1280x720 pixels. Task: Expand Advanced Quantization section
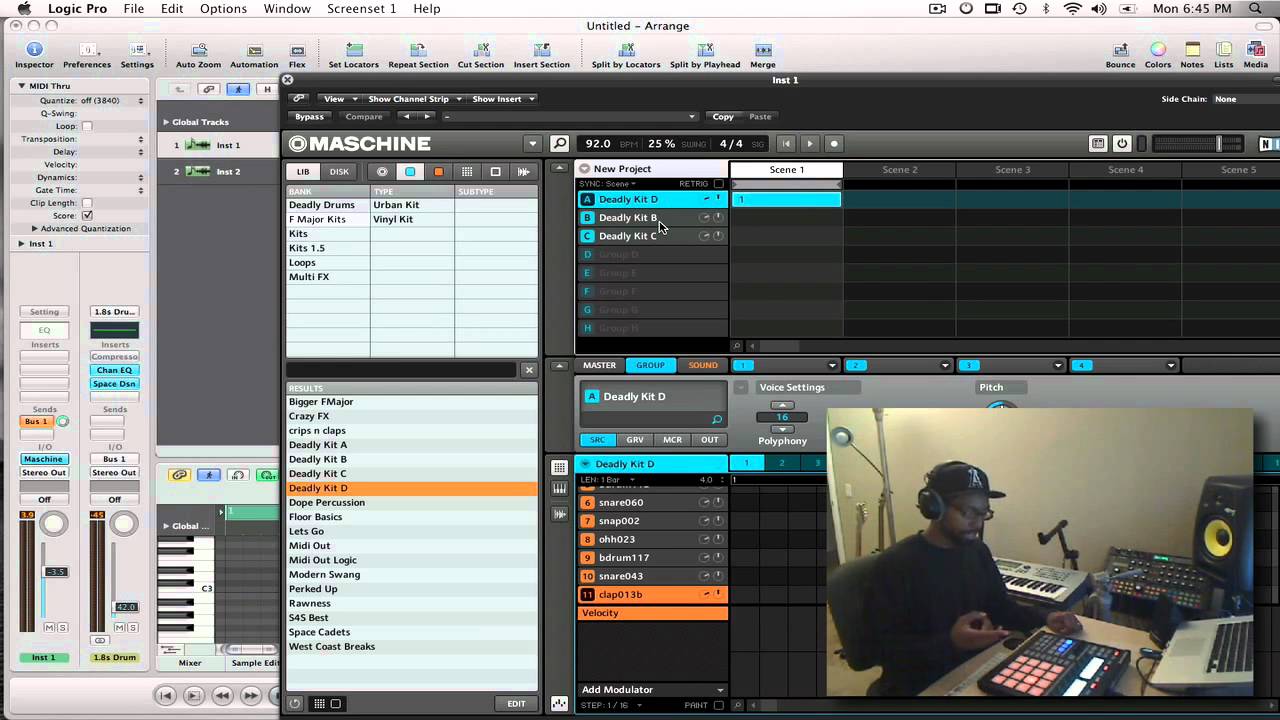[35, 229]
